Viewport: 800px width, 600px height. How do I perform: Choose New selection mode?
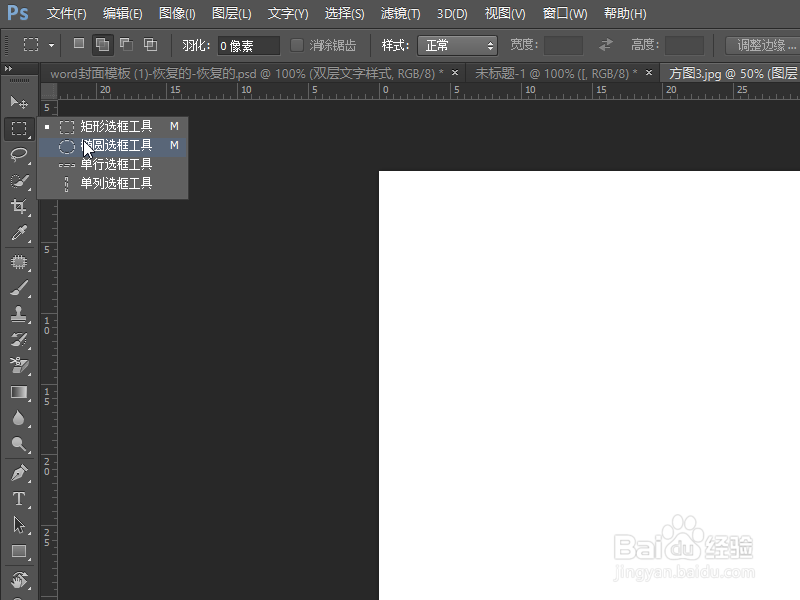[x=79, y=44]
